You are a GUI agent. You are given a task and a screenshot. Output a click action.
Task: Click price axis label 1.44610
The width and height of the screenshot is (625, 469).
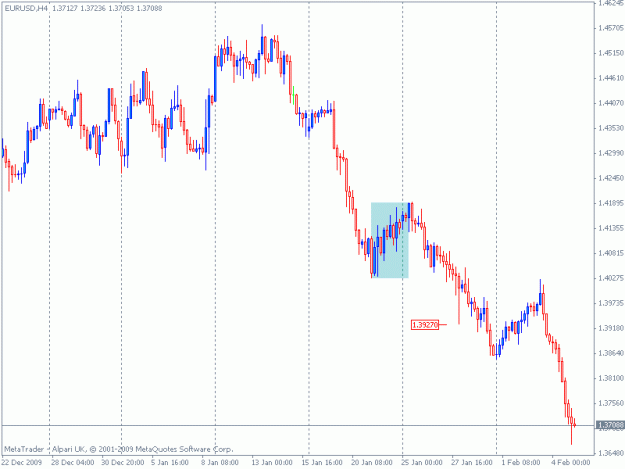611,78
